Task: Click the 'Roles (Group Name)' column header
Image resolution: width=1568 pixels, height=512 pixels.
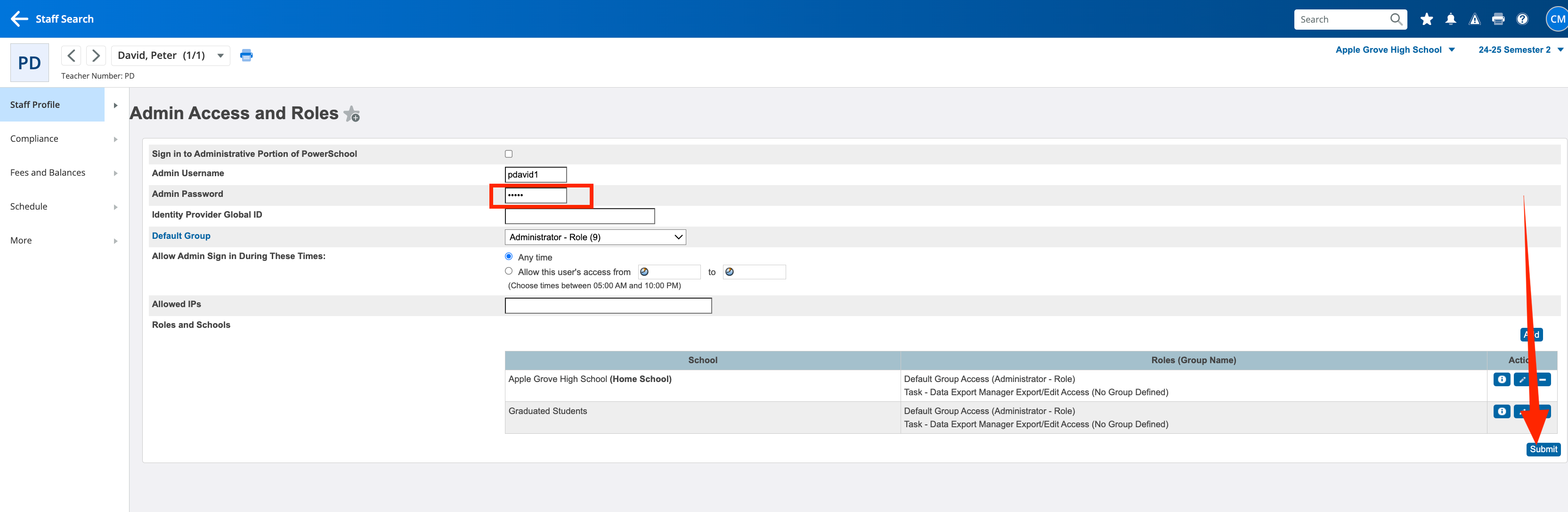Action: tap(1193, 360)
